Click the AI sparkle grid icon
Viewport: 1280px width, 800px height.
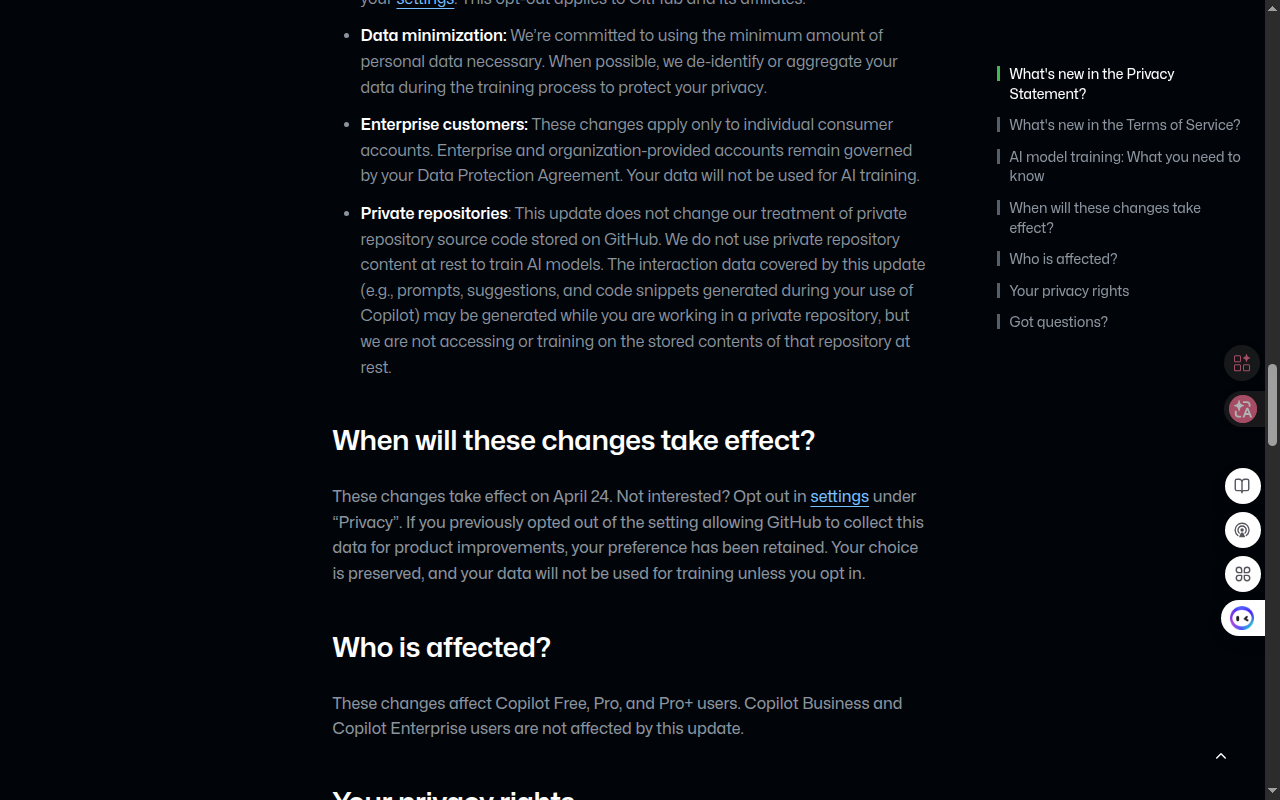click(1242, 363)
